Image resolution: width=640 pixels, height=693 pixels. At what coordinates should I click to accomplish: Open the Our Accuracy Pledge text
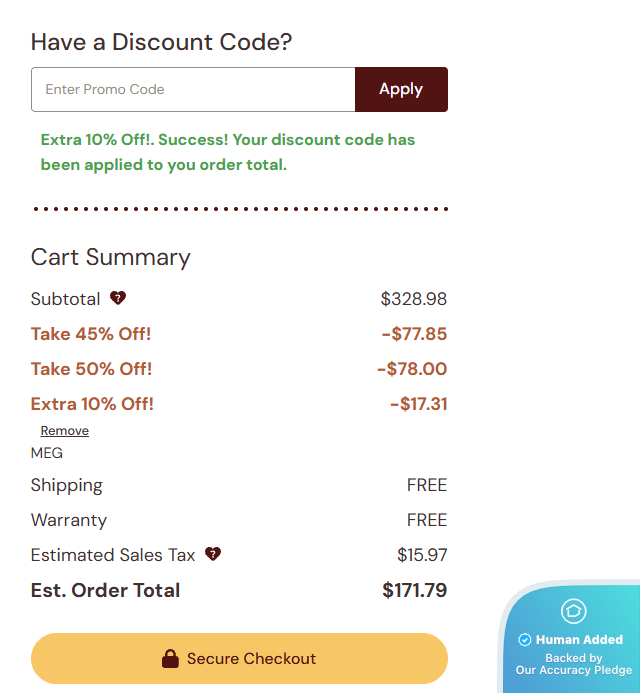[574, 670]
